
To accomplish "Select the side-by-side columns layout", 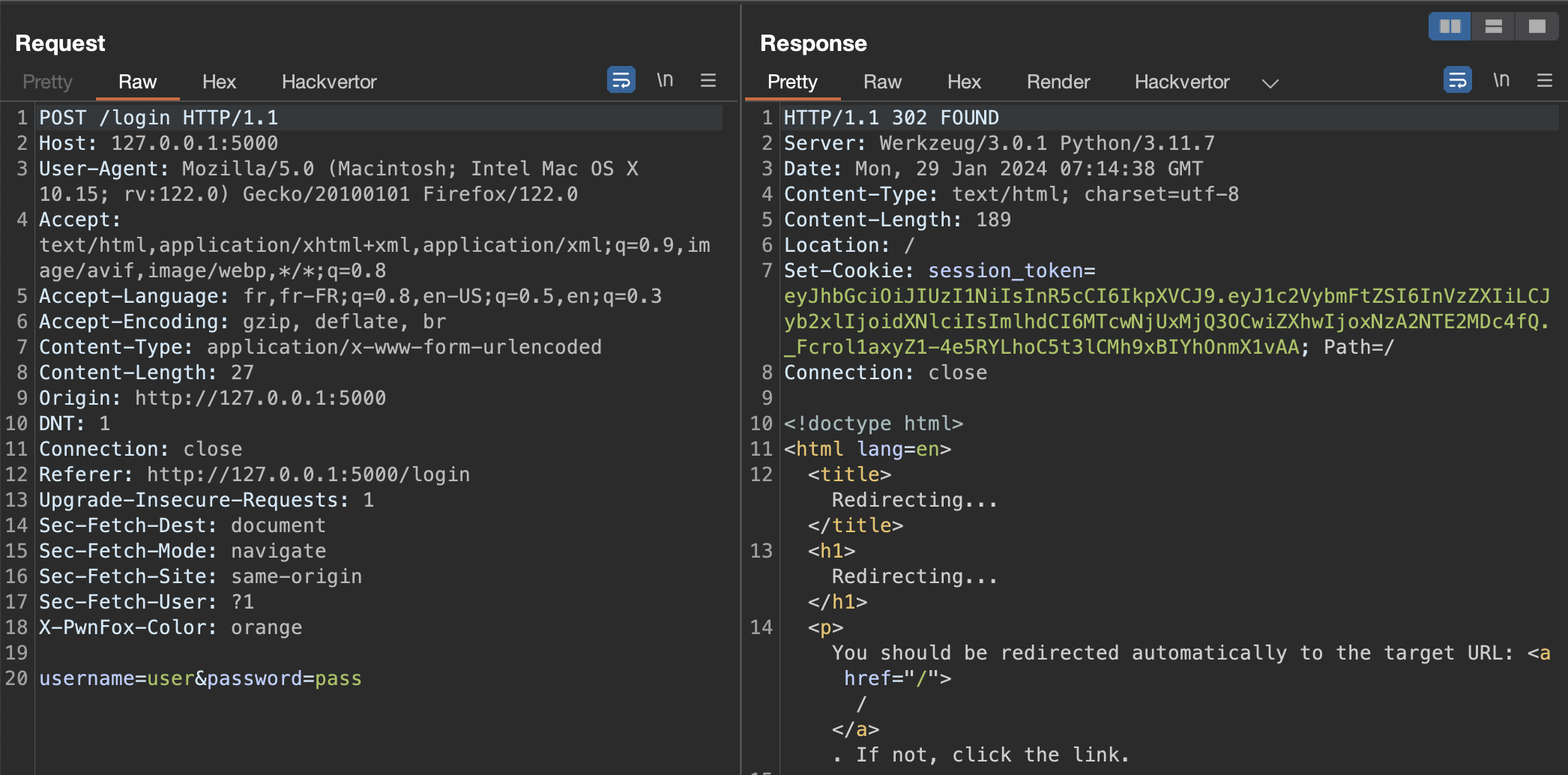I will [x=1449, y=25].
